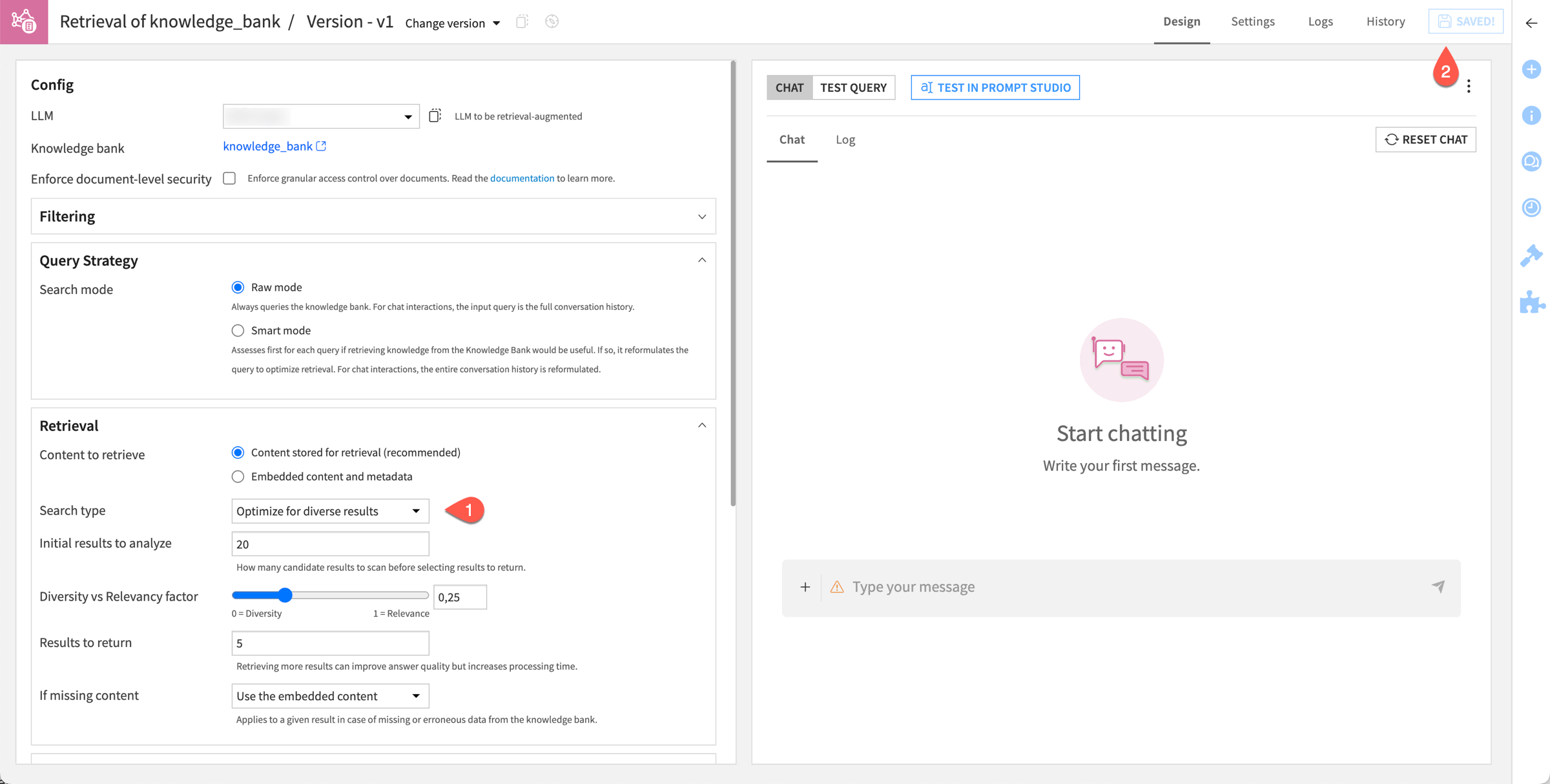This screenshot has height=784, width=1550.
Task: Switch to the TEST QUERY tab
Action: tap(854, 87)
